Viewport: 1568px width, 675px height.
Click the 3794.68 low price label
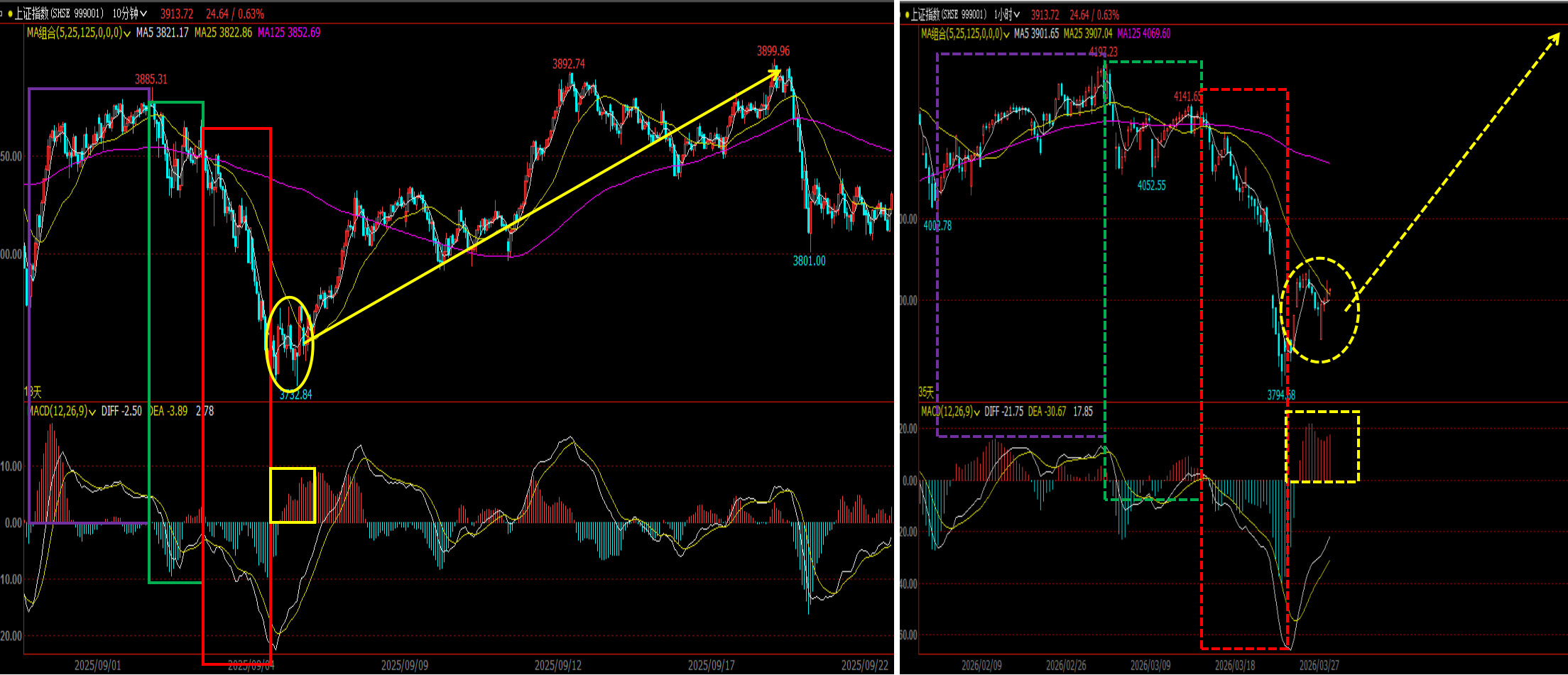(1281, 395)
